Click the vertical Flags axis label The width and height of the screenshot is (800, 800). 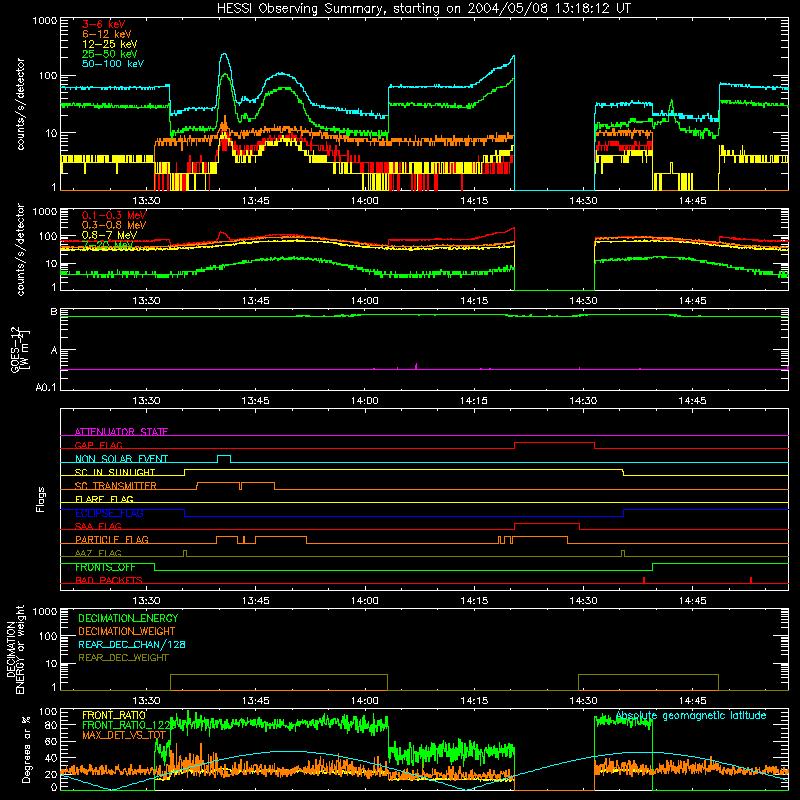(41, 499)
